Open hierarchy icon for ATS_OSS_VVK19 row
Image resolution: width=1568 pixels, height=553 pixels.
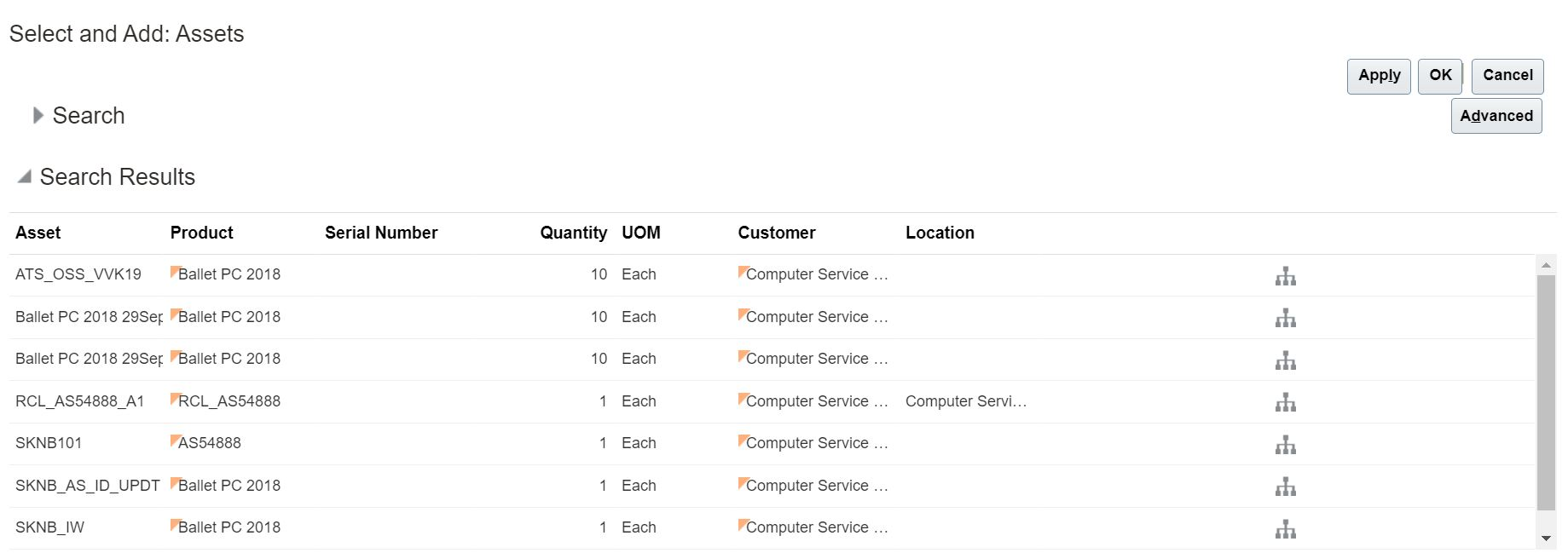pos(1285,276)
